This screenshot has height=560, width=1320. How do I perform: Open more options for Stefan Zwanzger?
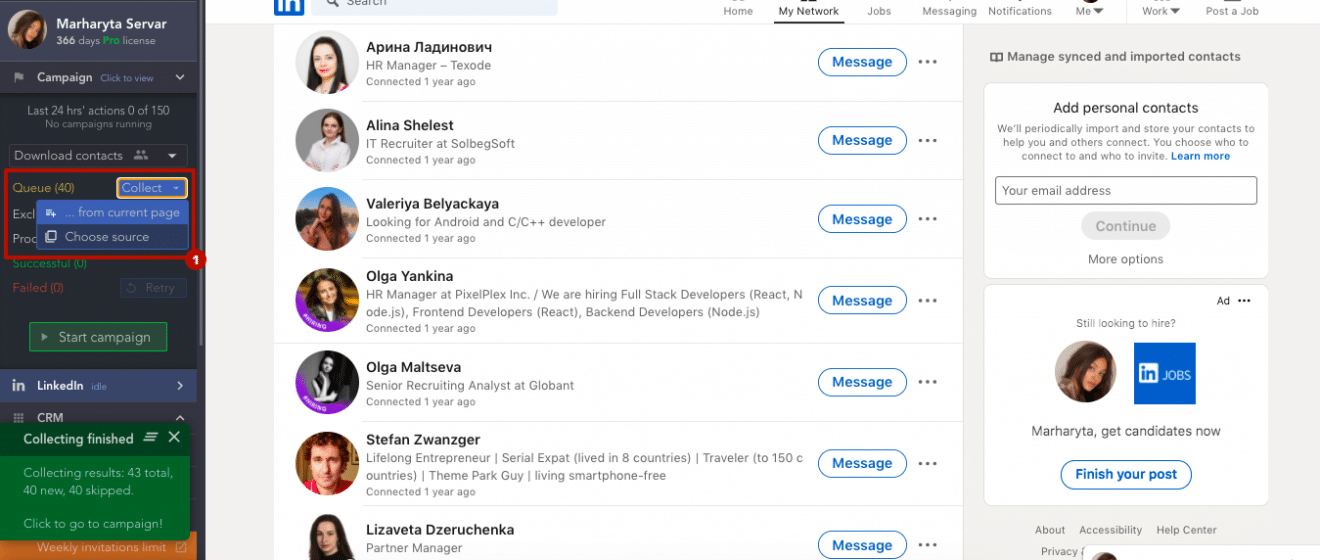click(x=928, y=464)
